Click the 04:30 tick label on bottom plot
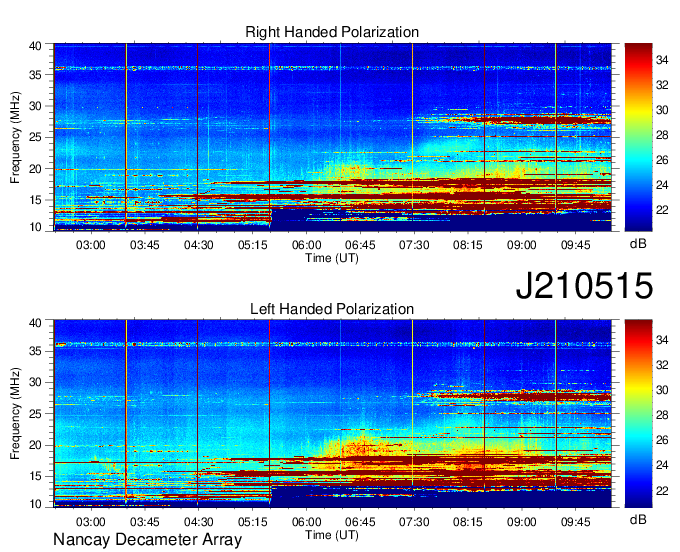Viewport: 680px width, 552px height. pyautogui.click(x=198, y=522)
